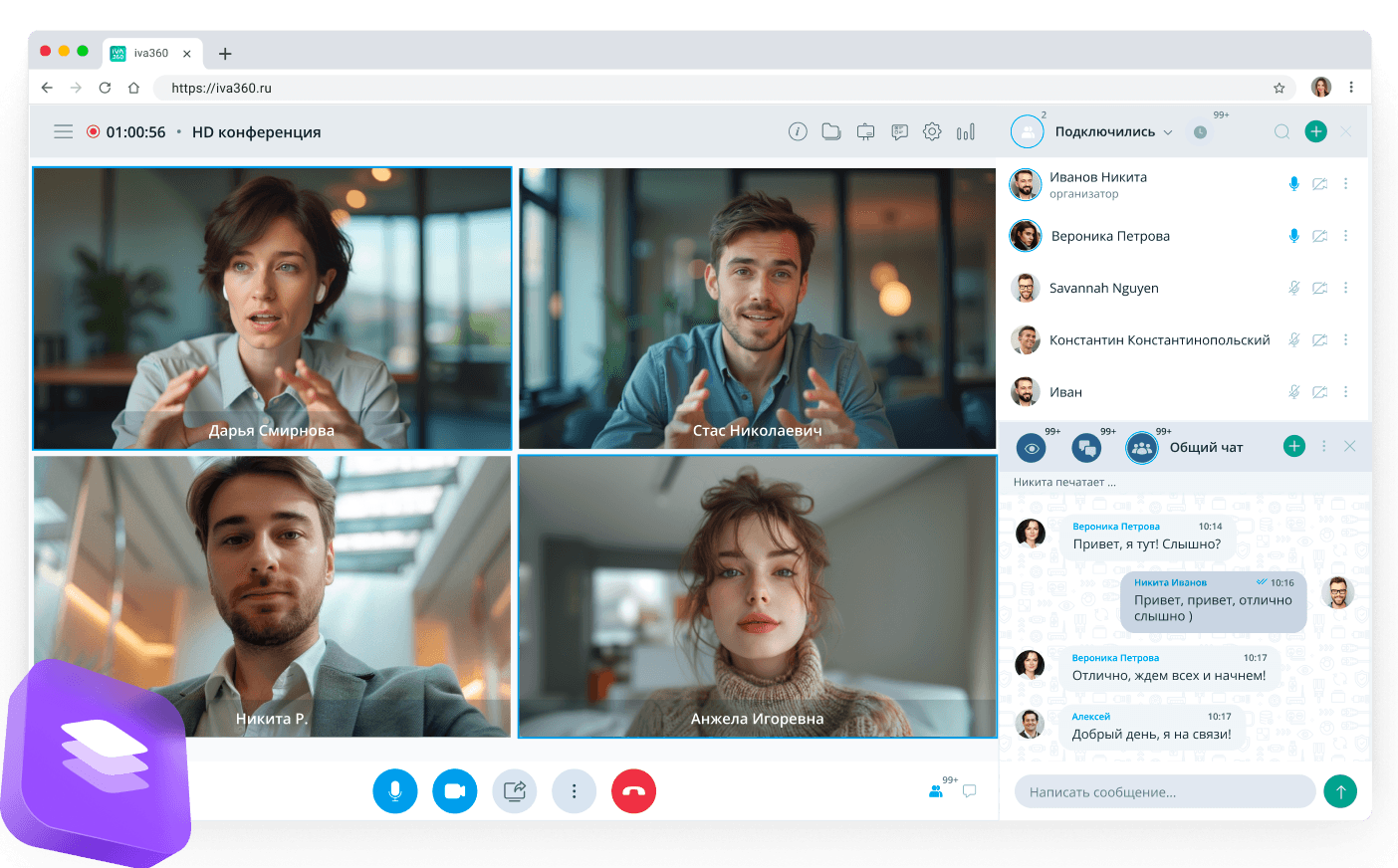Send the chat message with green arrow

click(1340, 791)
